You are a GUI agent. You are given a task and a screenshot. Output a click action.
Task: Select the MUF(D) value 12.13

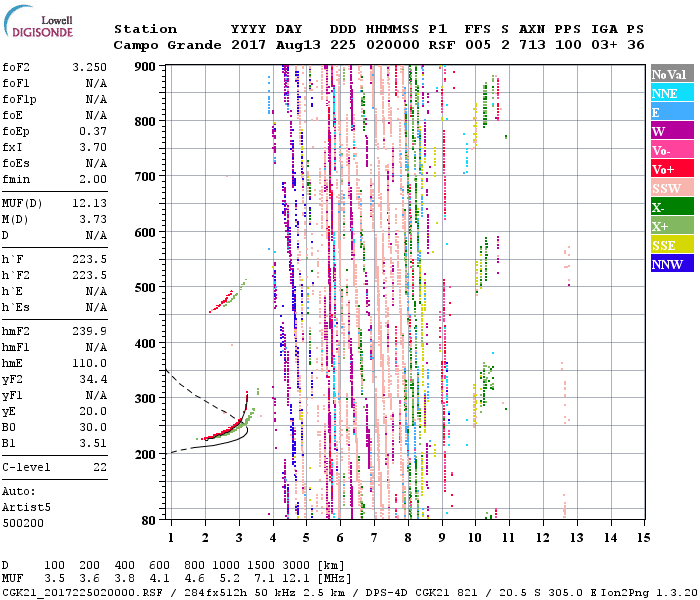89,204
